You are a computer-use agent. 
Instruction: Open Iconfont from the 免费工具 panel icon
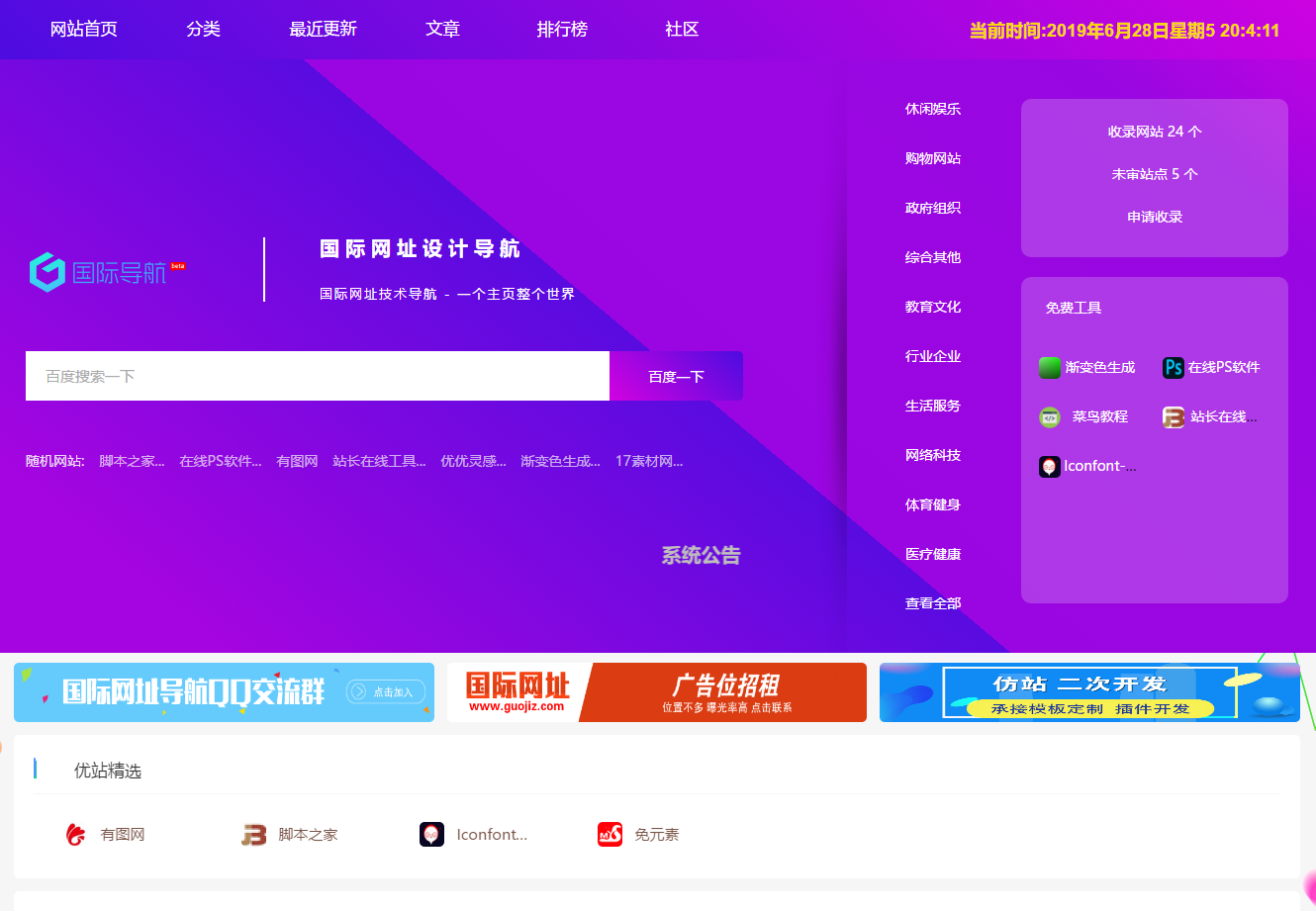click(x=1049, y=466)
